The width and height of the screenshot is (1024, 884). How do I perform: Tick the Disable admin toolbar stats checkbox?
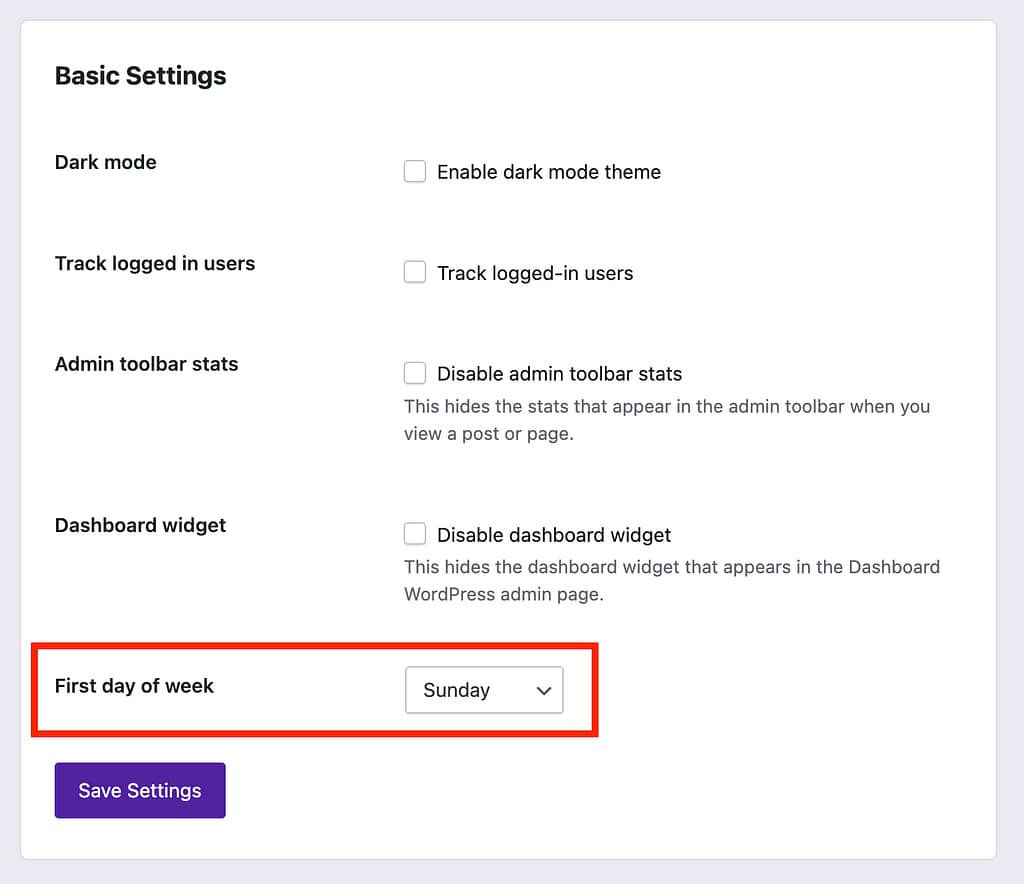414,373
